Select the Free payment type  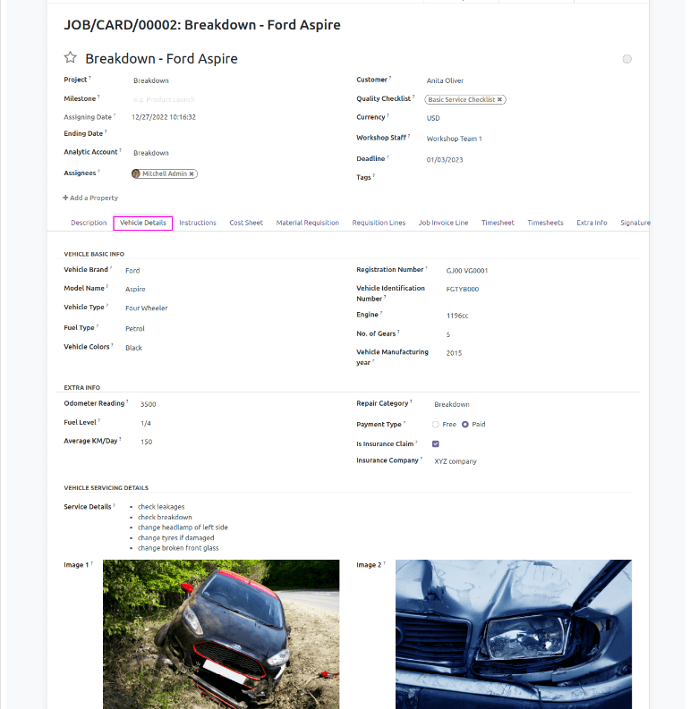click(x=436, y=424)
